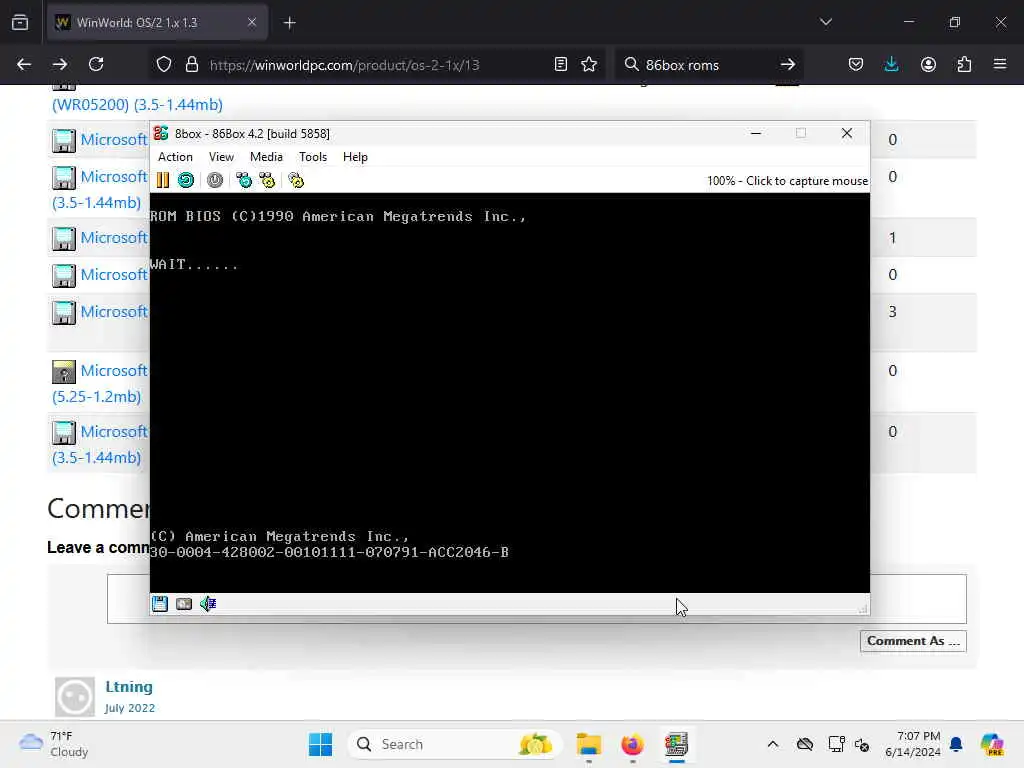Open the July 2022 comment date link
1024x768 pixels.
coord(129,708)
